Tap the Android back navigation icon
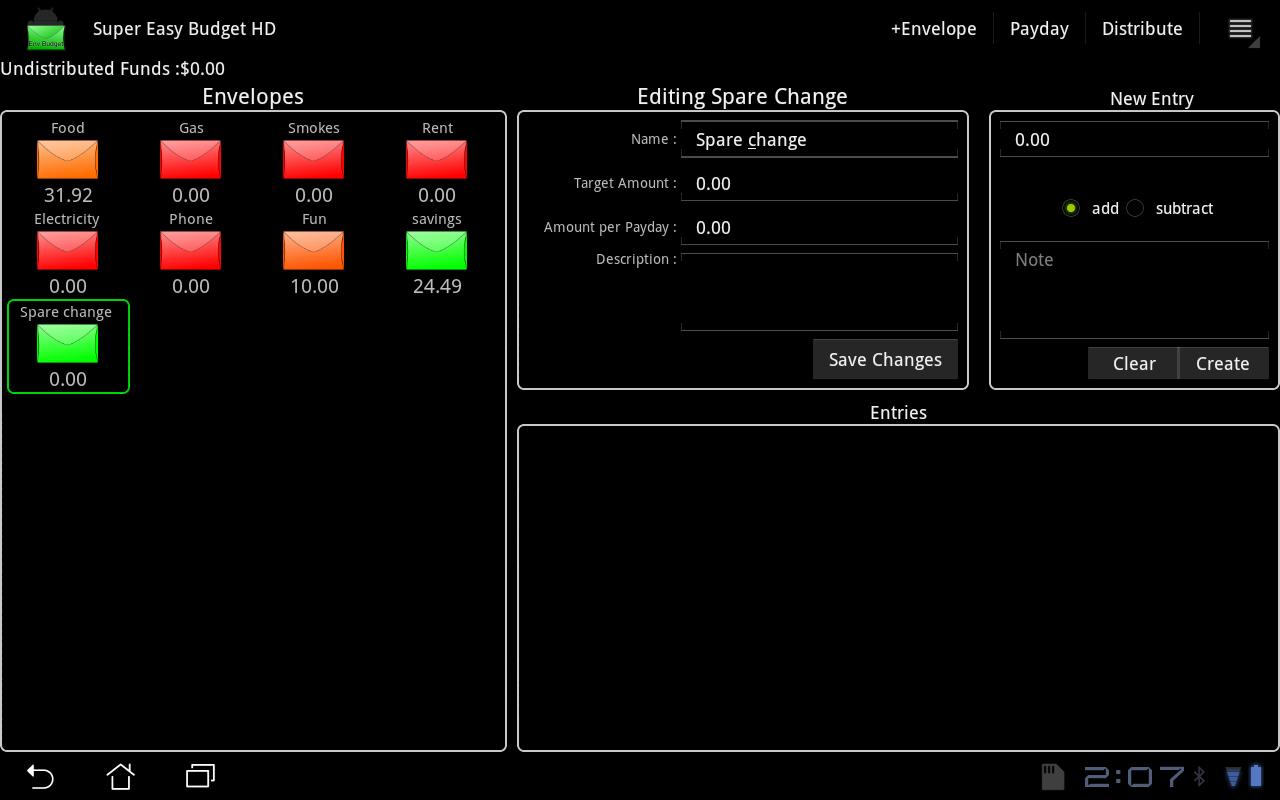This screenshot has height=800, width=1280. point(40,777)
